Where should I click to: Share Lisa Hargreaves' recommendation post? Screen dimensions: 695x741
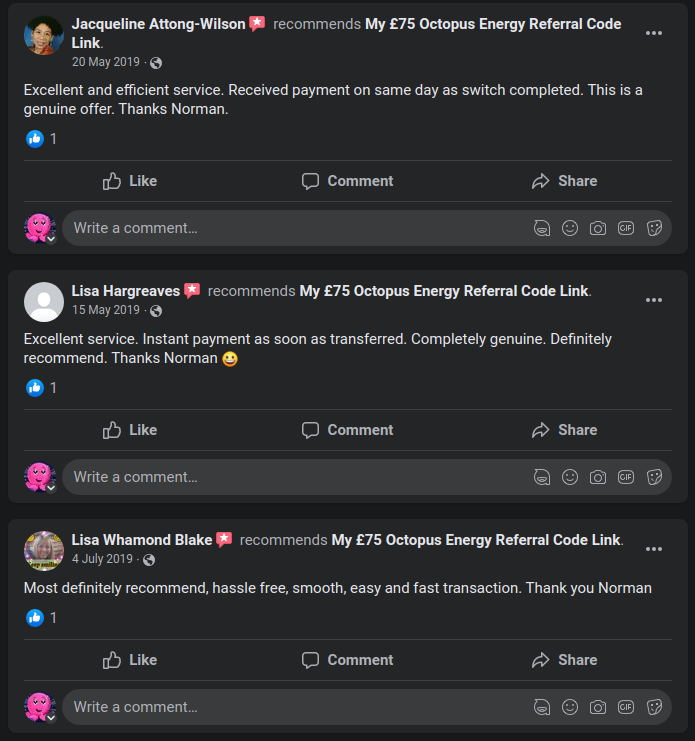point(565,430)
